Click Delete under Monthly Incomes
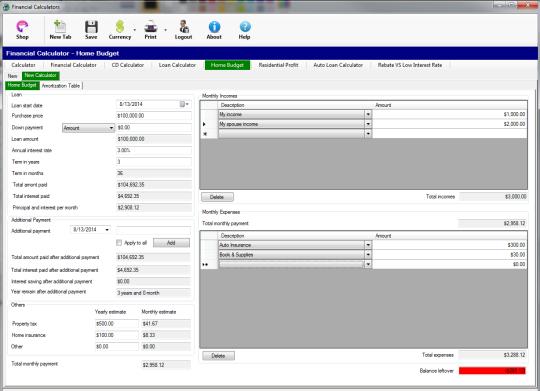This screenshot has width=540, height=391. (217, 197)
